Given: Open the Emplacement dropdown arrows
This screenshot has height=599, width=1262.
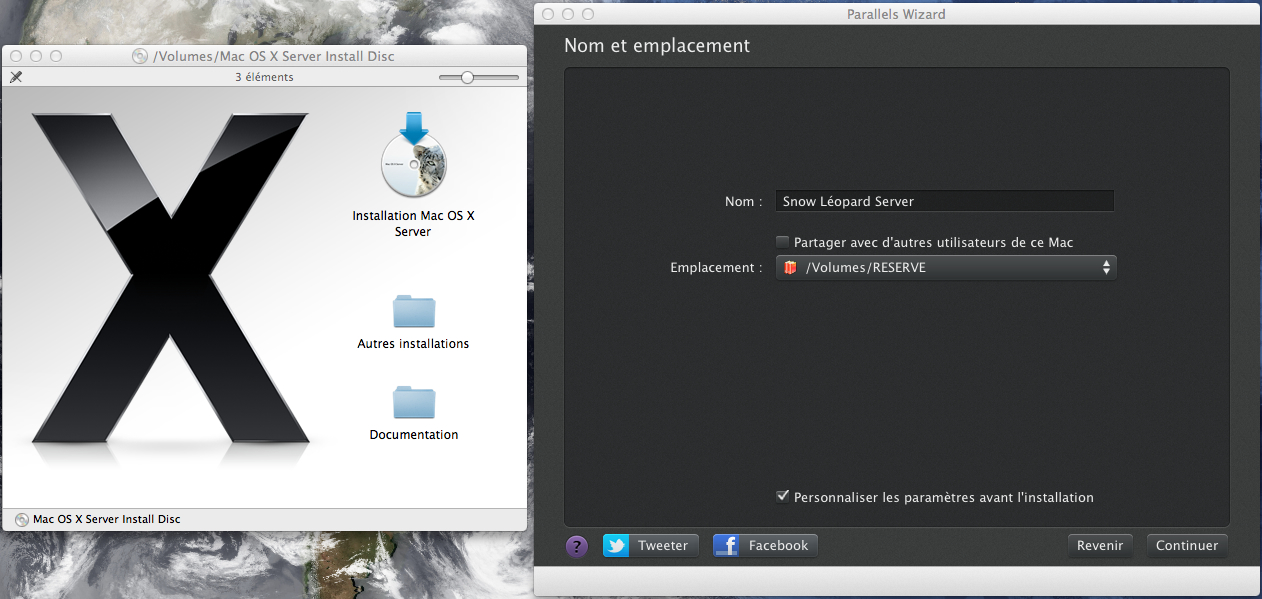Looking at the screenshot, I should tap(1106, 267).
